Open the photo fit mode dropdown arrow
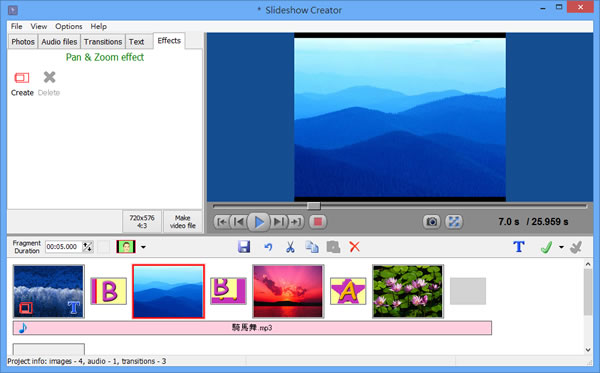 pyautogui.click(x=143, y=247)
